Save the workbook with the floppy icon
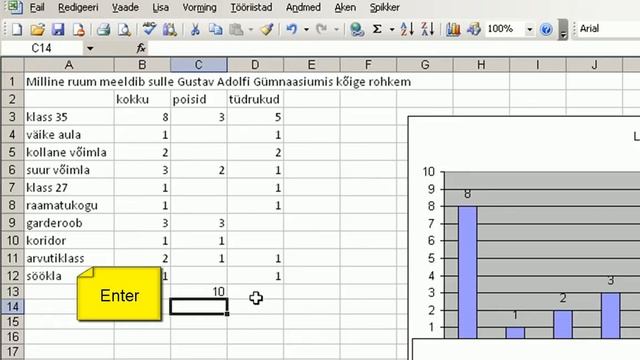The height and width of the screenshot is (360, 640). [58, 29]
